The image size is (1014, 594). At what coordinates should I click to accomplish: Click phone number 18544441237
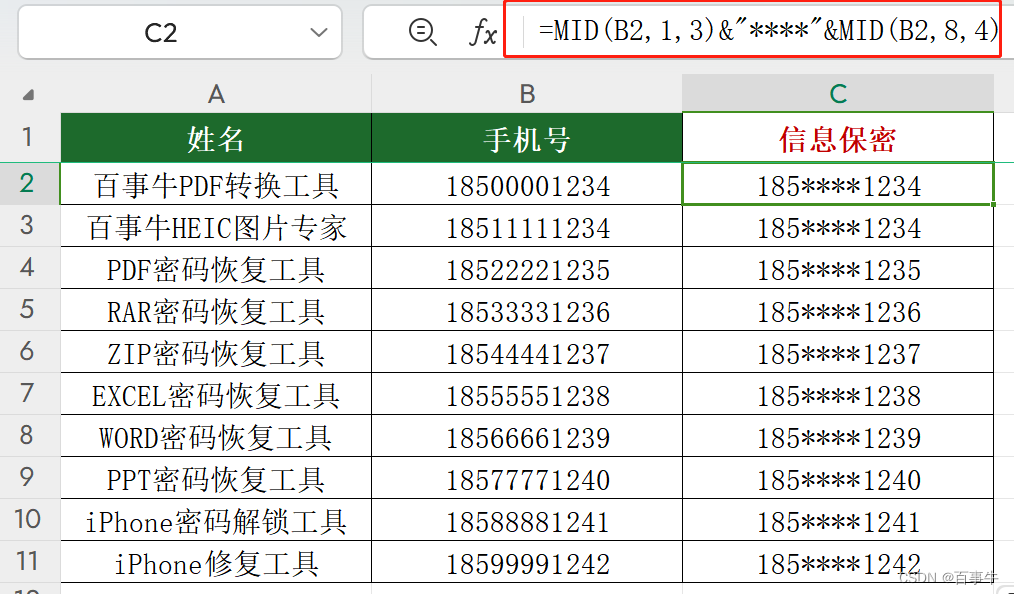click(x=527, y=352)
